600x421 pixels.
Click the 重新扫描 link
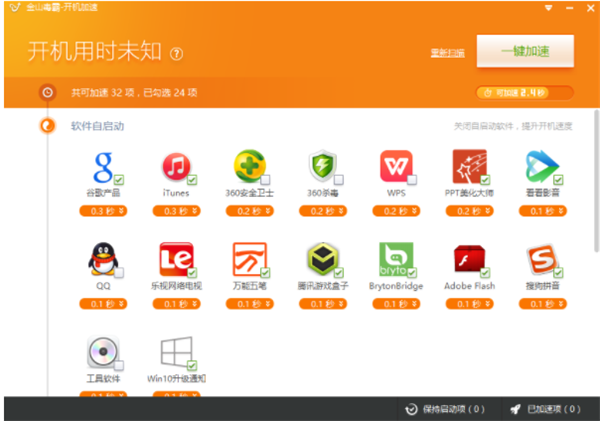pyautogui.click(x=447, y=53)
